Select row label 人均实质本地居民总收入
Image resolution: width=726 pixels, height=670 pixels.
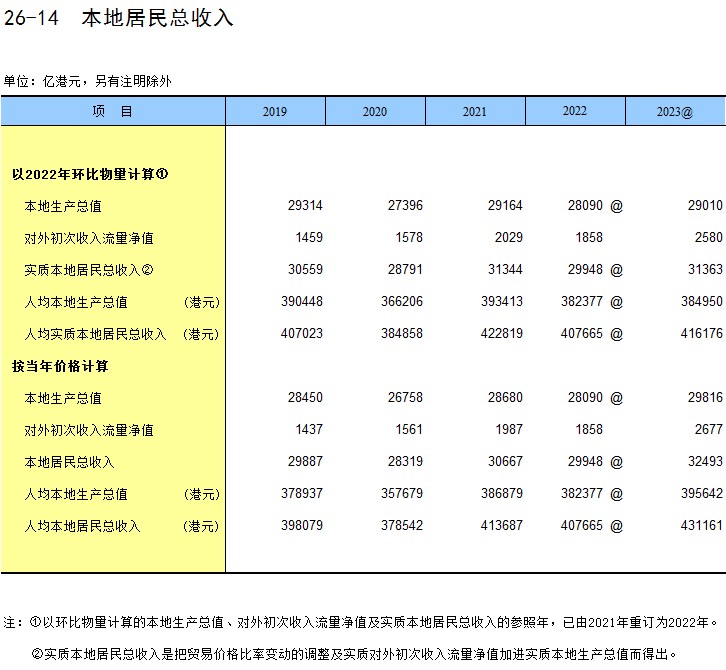point(95,334)
